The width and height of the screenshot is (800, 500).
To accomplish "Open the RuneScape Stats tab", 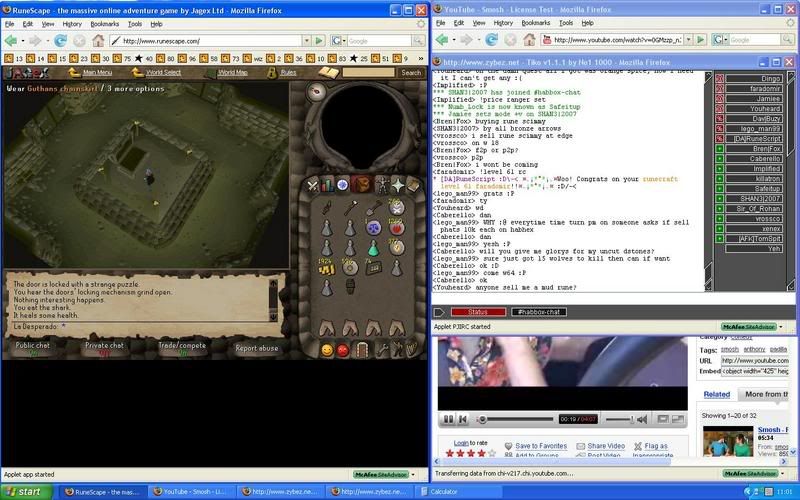I will click(327, 185).
